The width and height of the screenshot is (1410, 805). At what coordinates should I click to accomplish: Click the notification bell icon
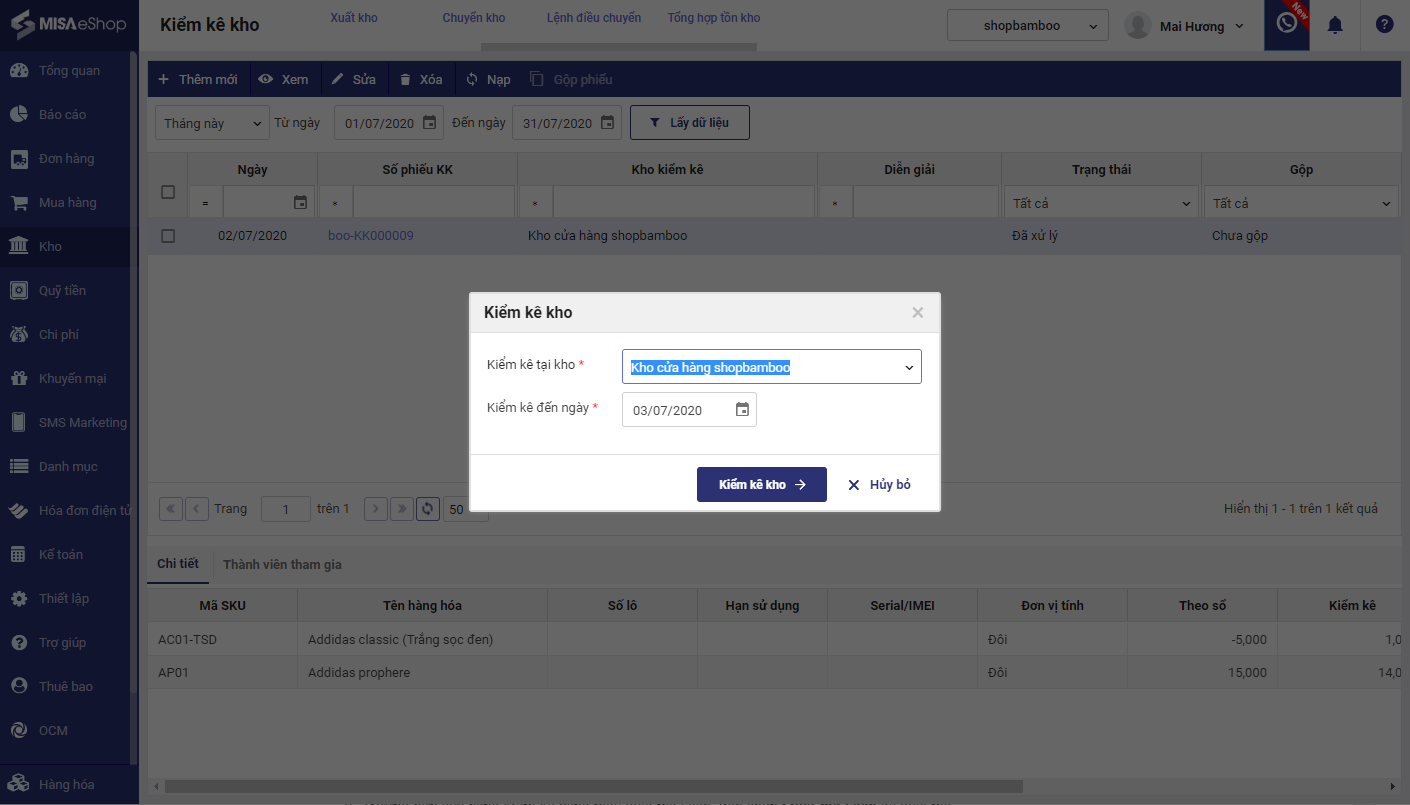(x=1335, y=25)
